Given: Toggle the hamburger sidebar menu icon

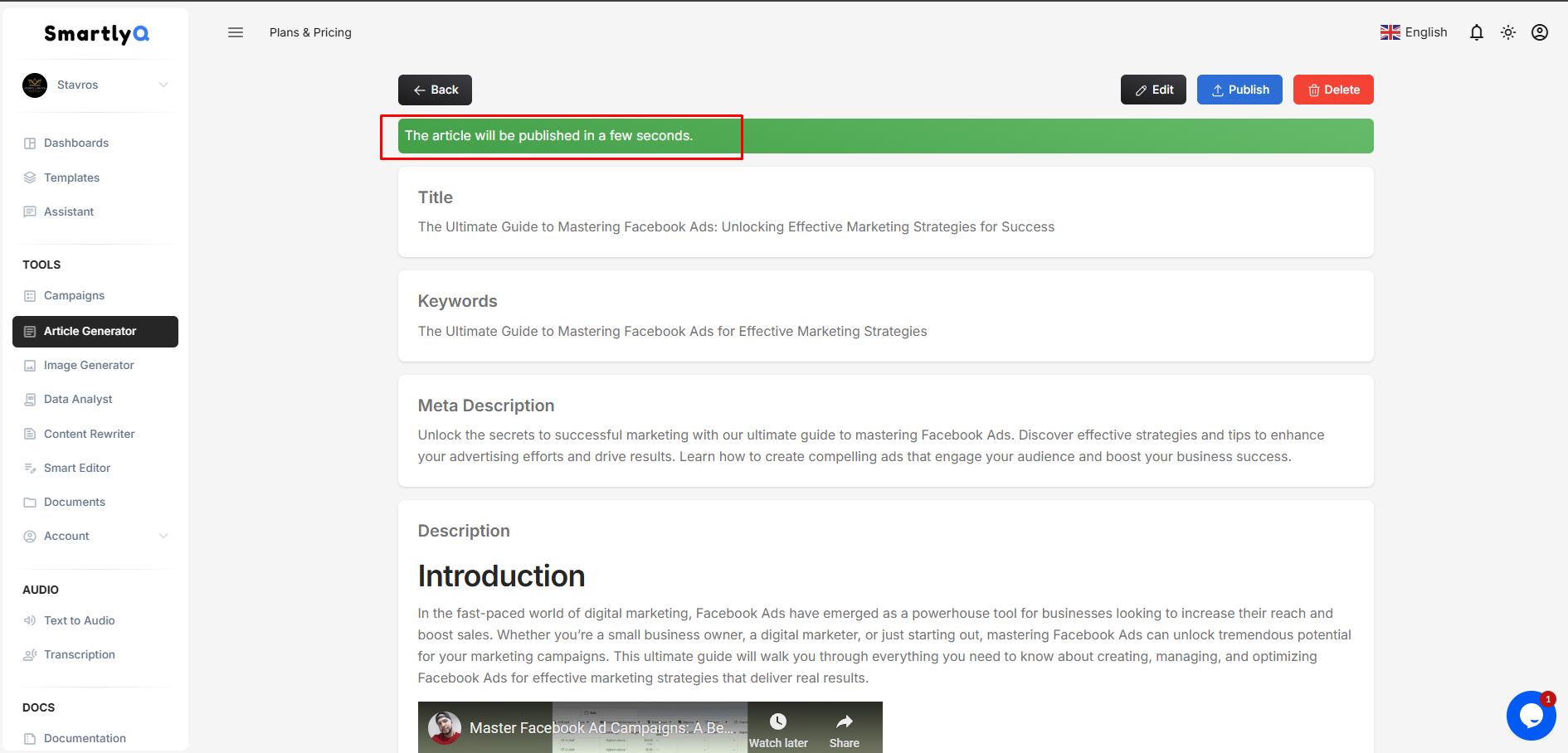Looking at the screenshot, I should pyautogui.click(x=236, y=32).
